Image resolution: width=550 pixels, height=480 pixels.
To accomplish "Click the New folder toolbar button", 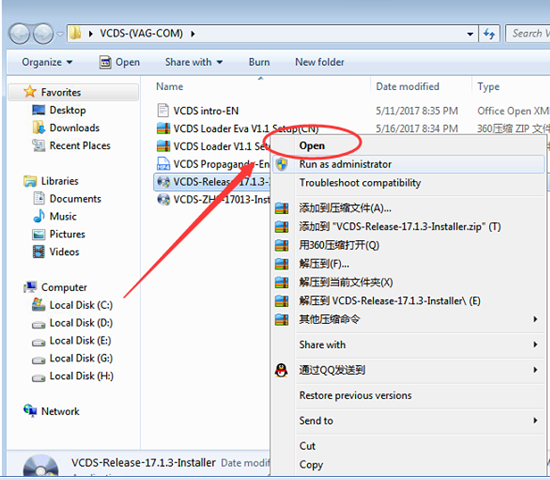I will tap(320, 62).
